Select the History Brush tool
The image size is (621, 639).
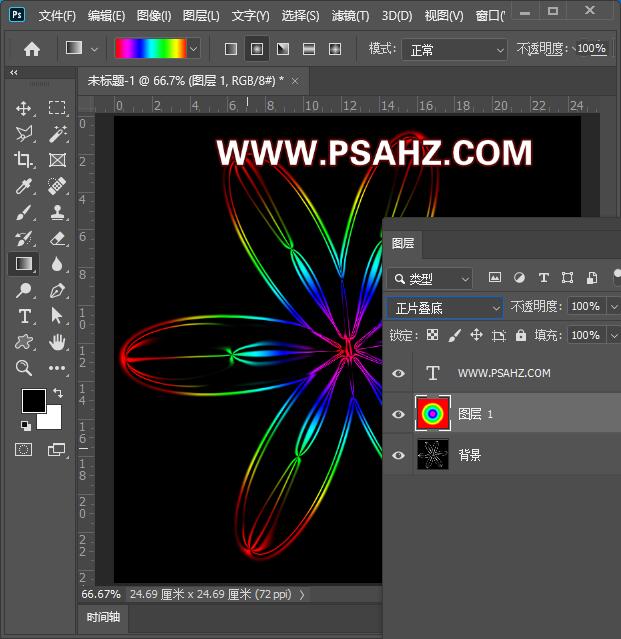tap(24, 238)
